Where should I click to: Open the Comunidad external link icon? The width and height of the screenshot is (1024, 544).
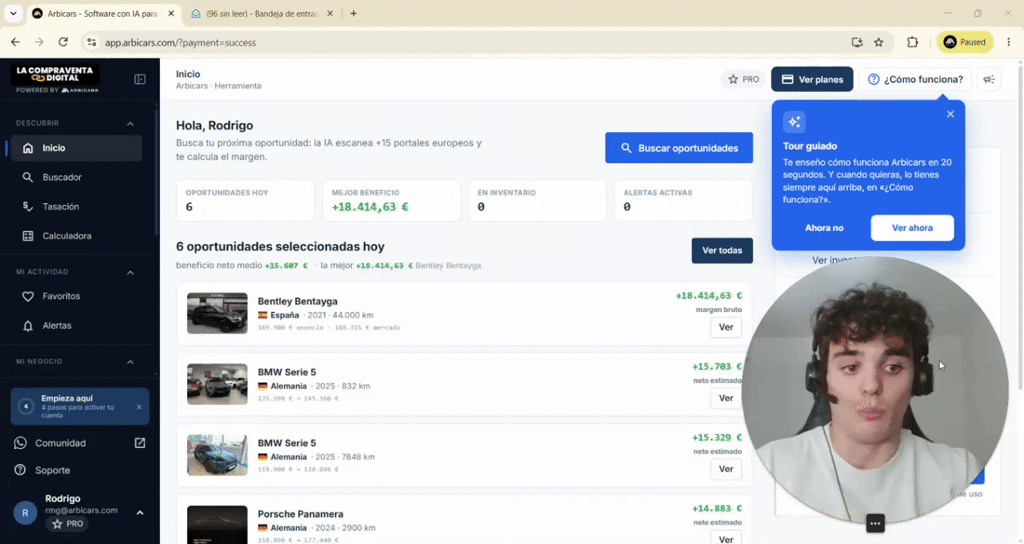point(140,443)
